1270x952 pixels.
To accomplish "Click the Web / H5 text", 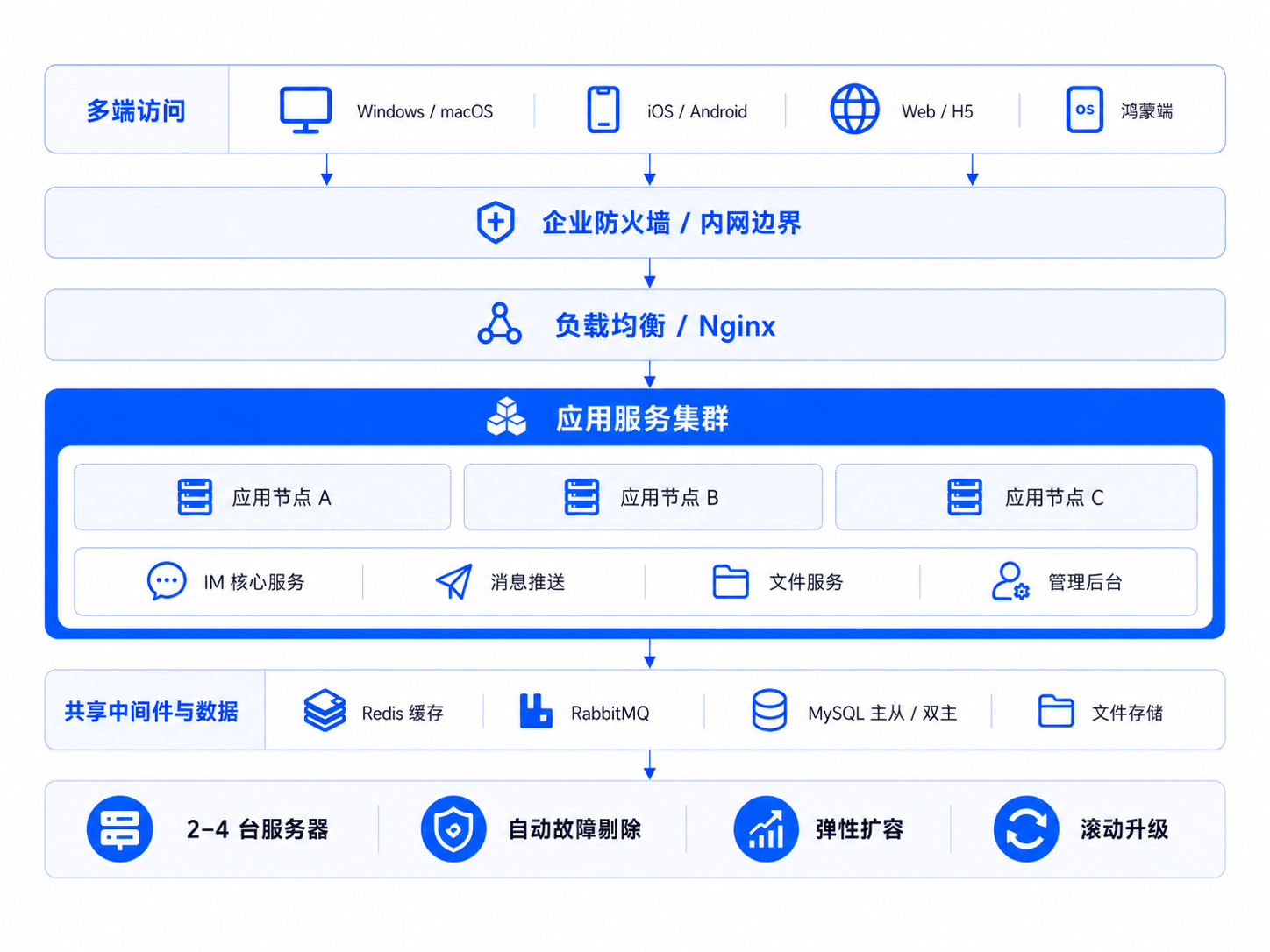I will coord(938,111).
